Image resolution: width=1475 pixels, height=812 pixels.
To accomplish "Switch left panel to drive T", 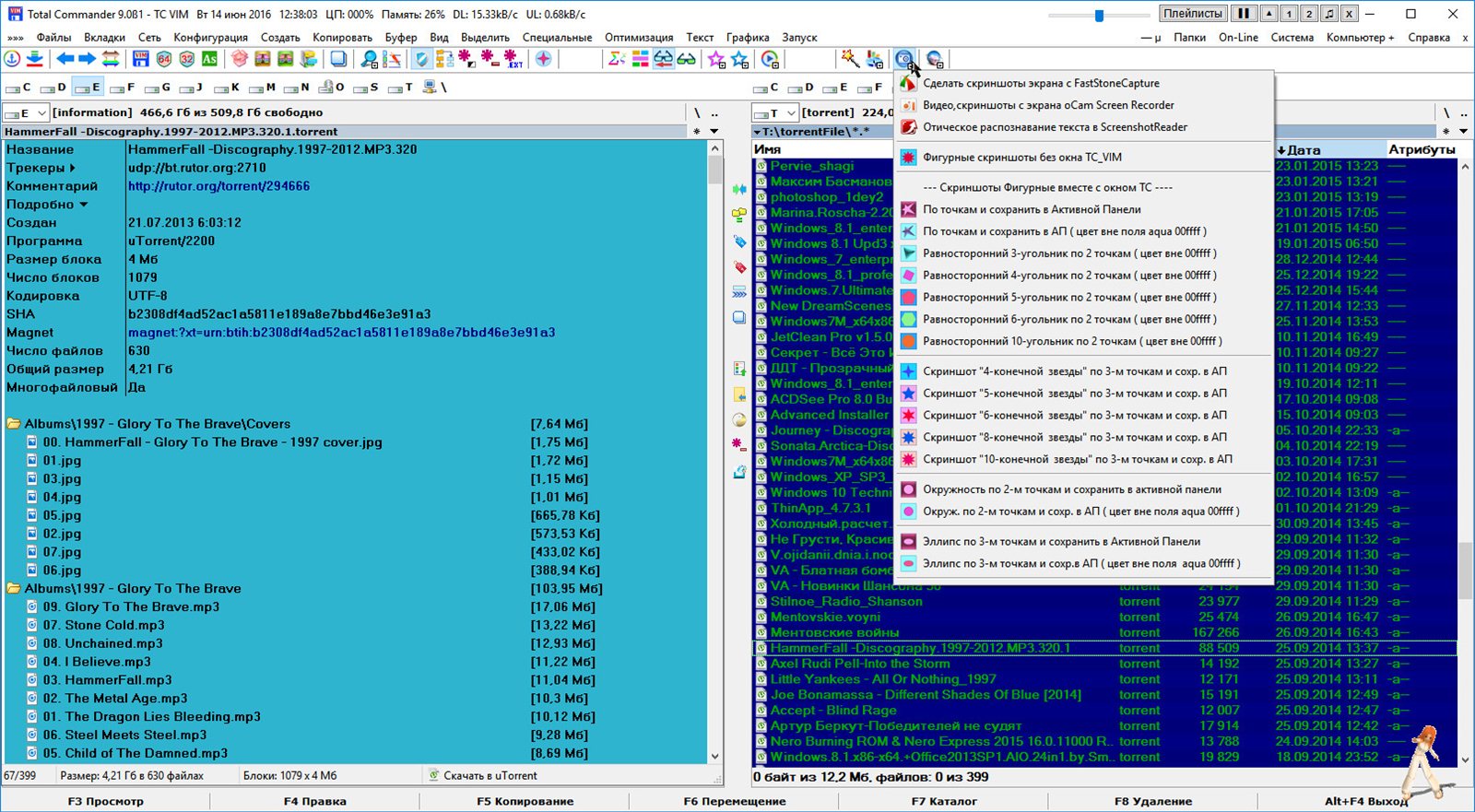I will (x=401, y=88).
